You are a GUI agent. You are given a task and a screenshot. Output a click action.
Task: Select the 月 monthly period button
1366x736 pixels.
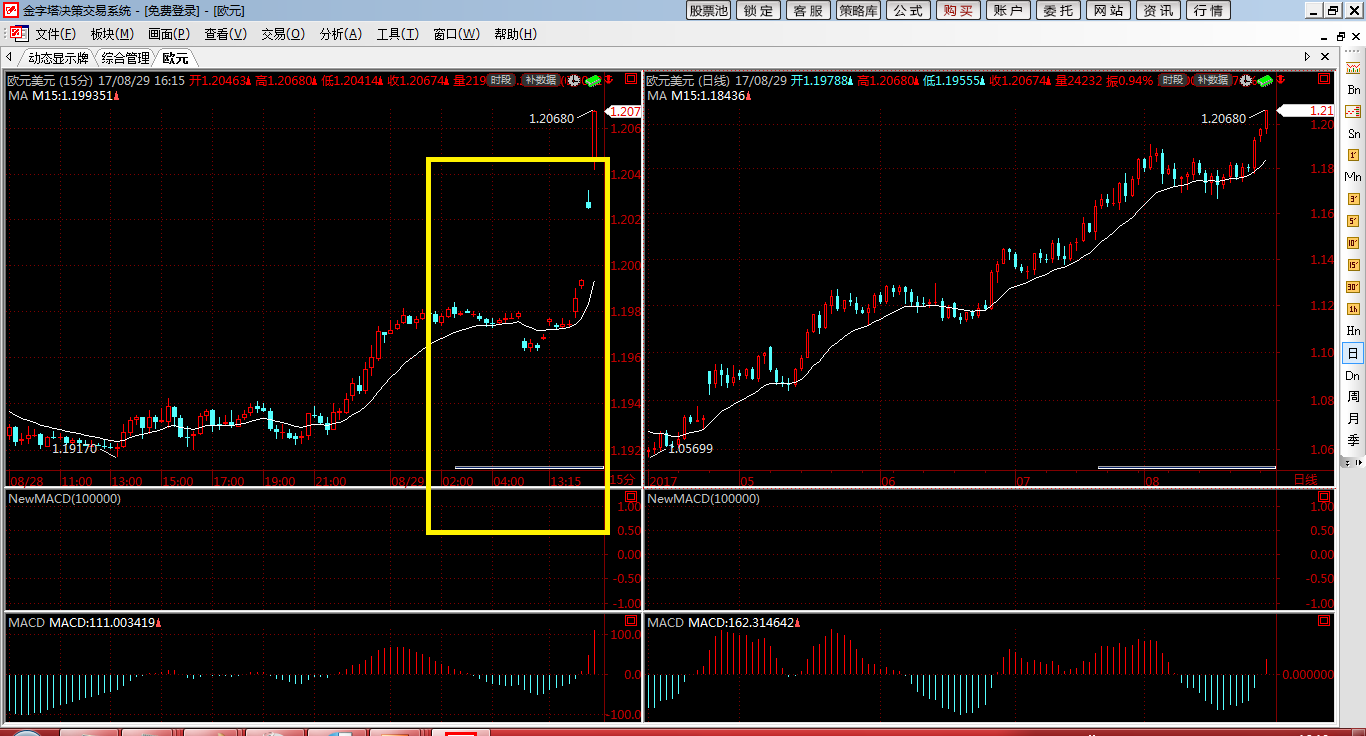(1353, 419)
